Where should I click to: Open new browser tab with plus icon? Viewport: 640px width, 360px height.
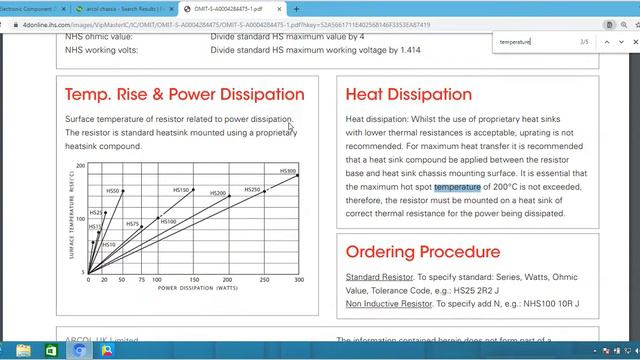pos(296,9)
